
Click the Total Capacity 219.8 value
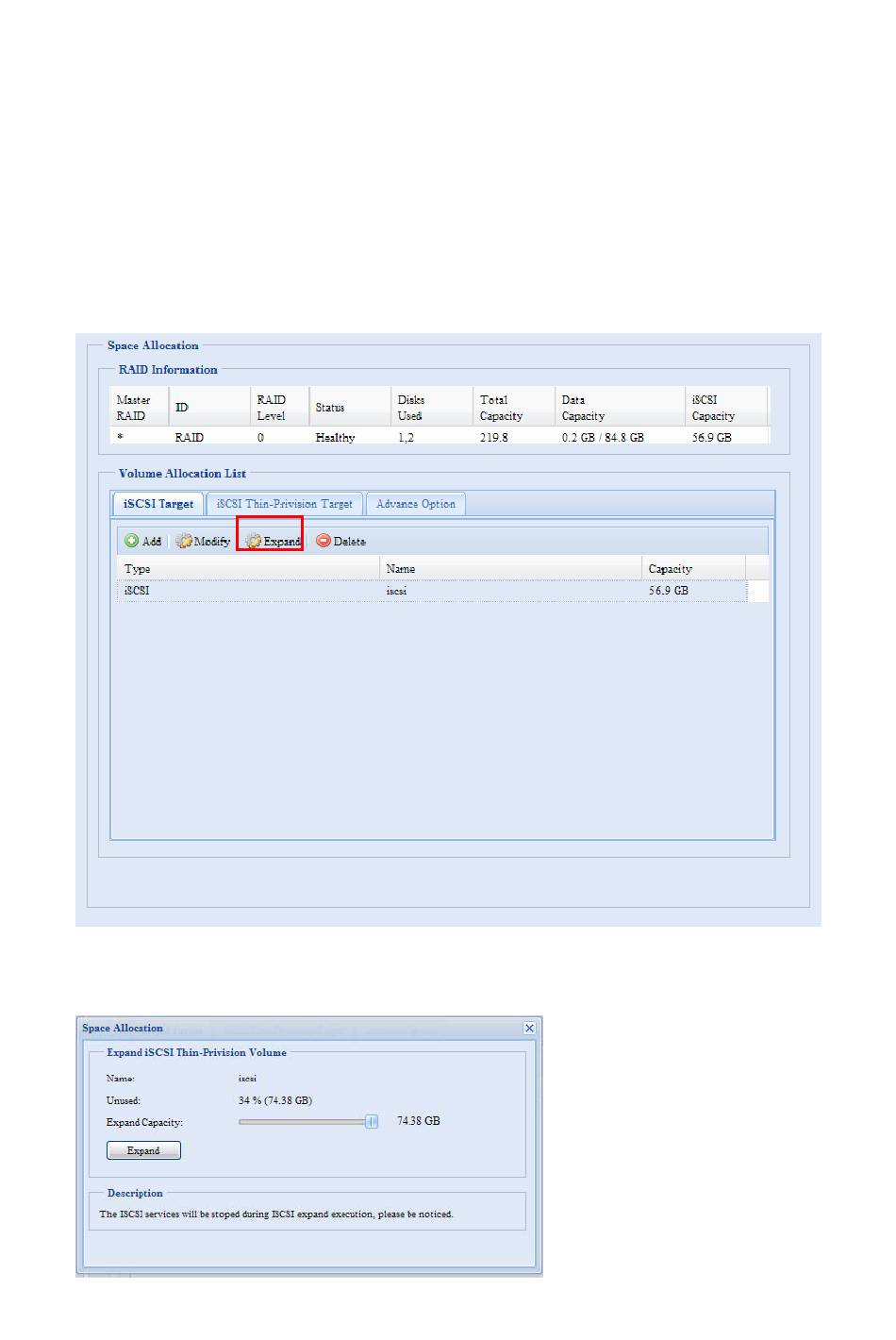(x=493, y=438)
